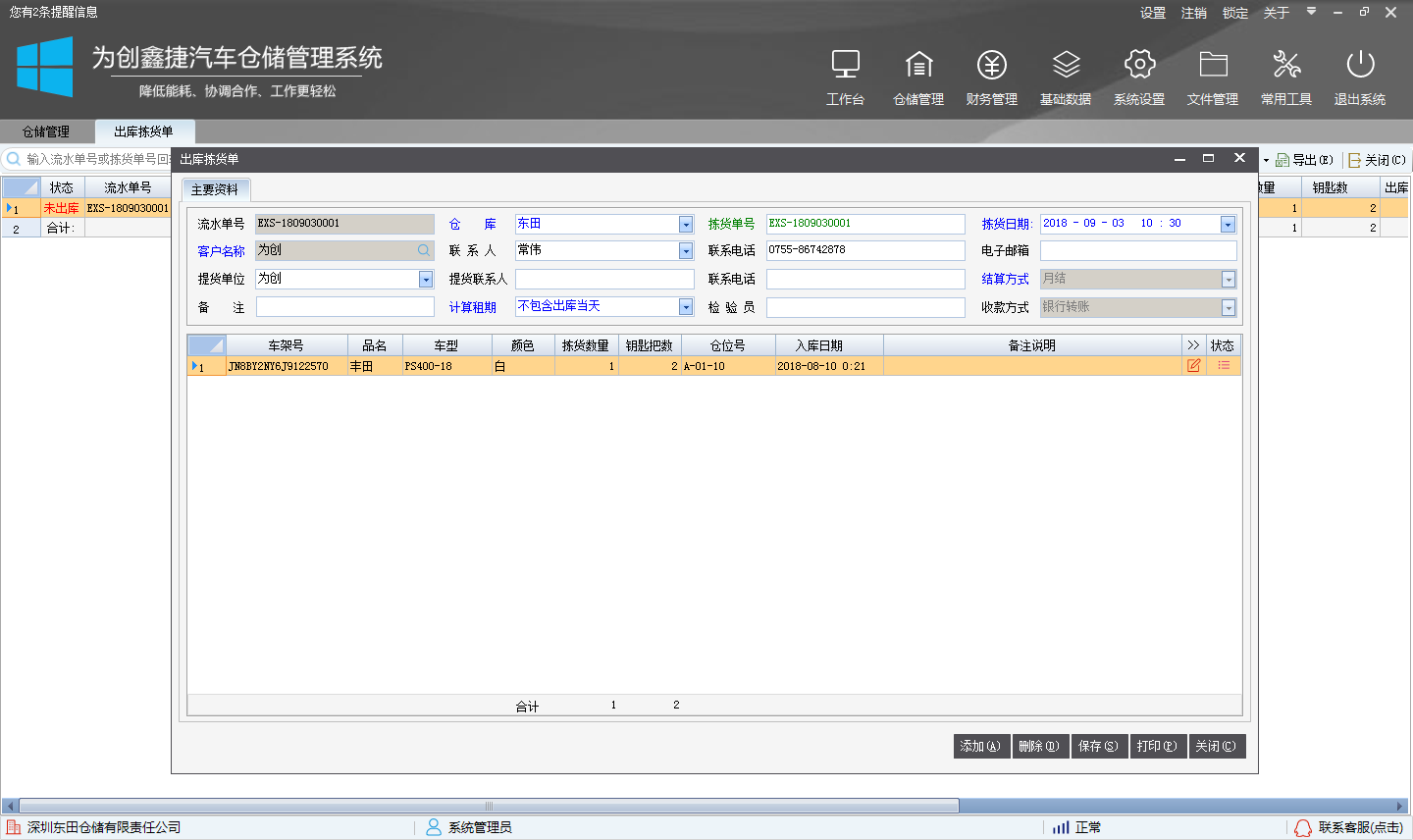Click the magnifier icon in 客户名称 field
This screenshot has height=840, width=1413.
424,250
